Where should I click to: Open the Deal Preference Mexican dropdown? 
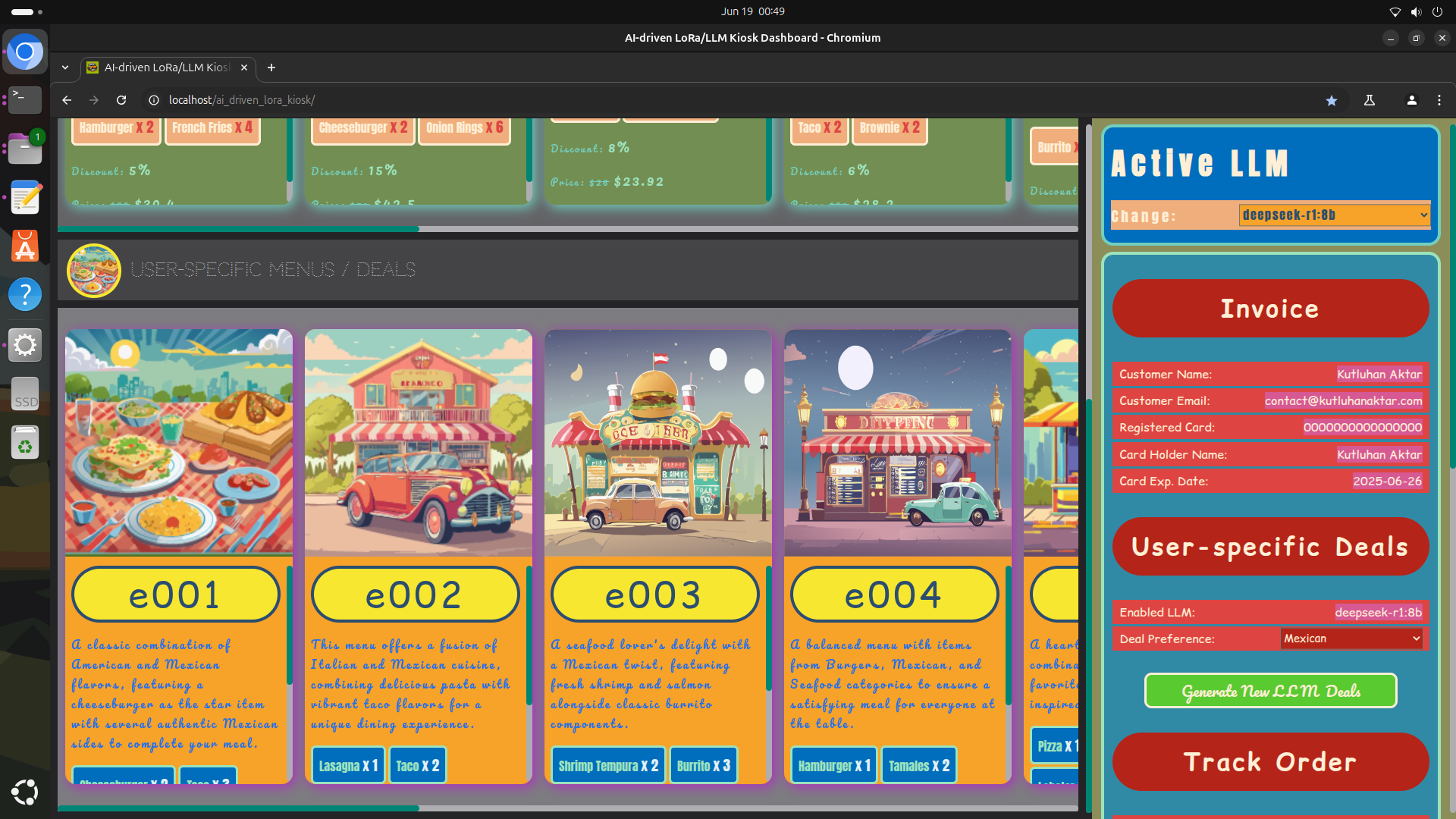coord(1351,639)
